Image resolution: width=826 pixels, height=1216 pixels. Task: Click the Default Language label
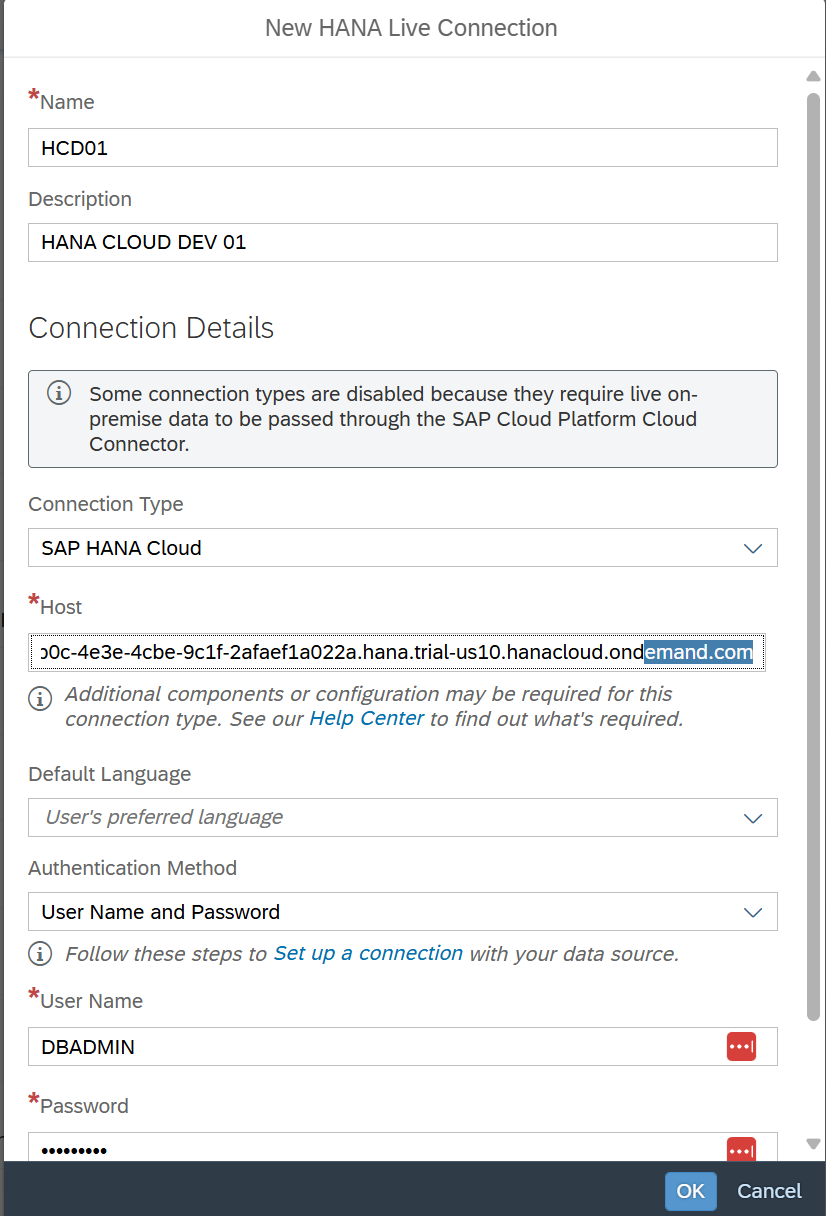[110, 774]
